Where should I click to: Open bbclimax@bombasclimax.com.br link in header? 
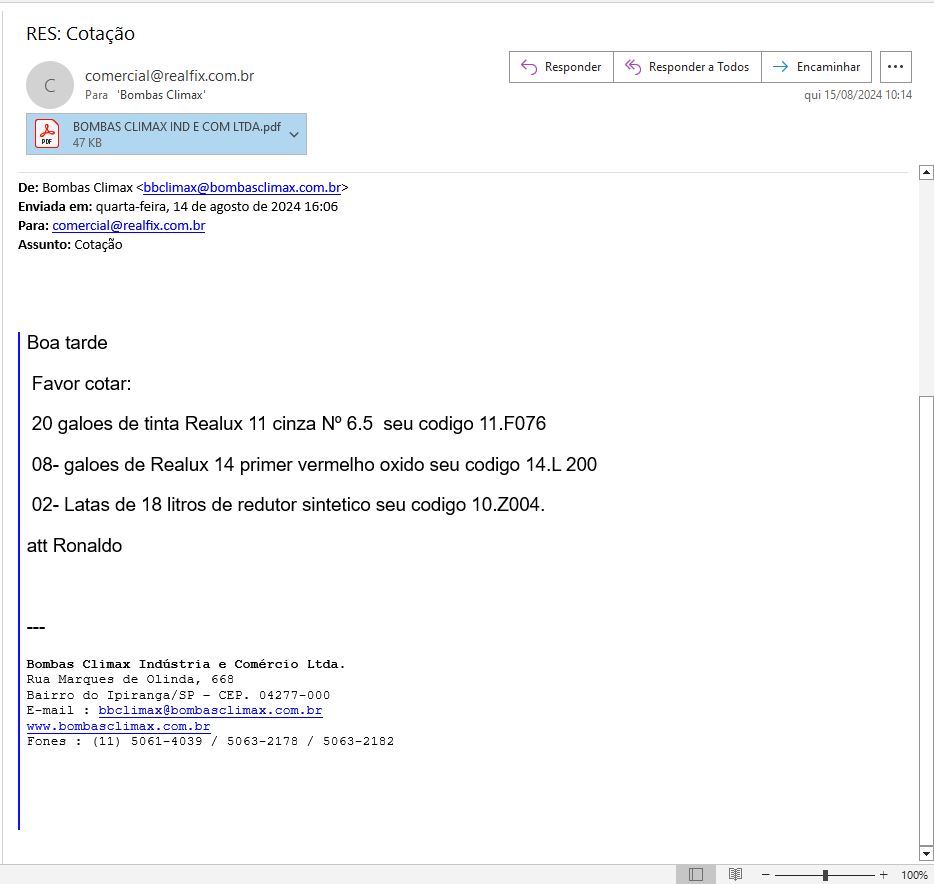click(243, 187)
